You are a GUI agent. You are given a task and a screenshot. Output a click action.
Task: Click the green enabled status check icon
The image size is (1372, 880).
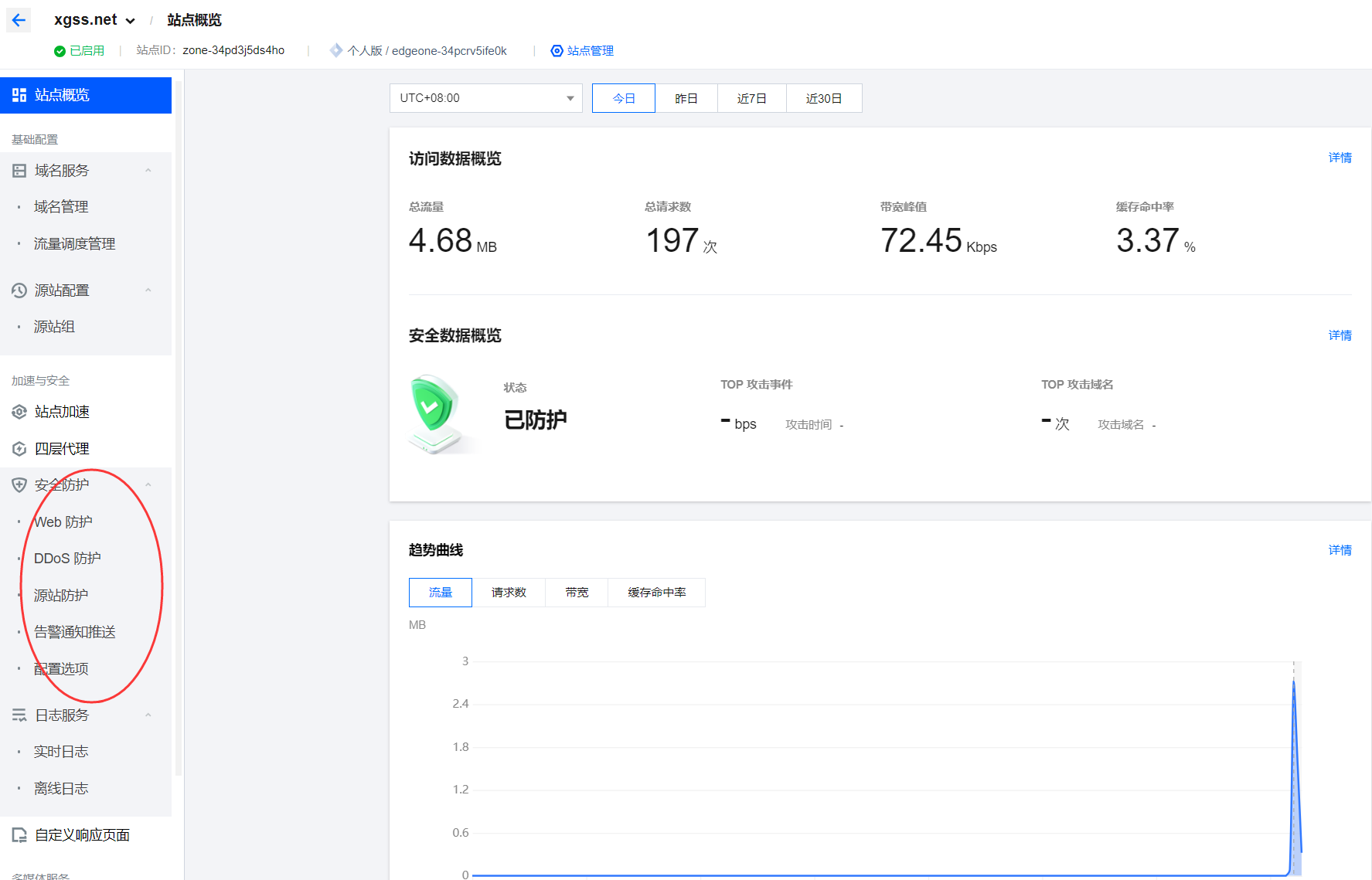pos(60,51)
